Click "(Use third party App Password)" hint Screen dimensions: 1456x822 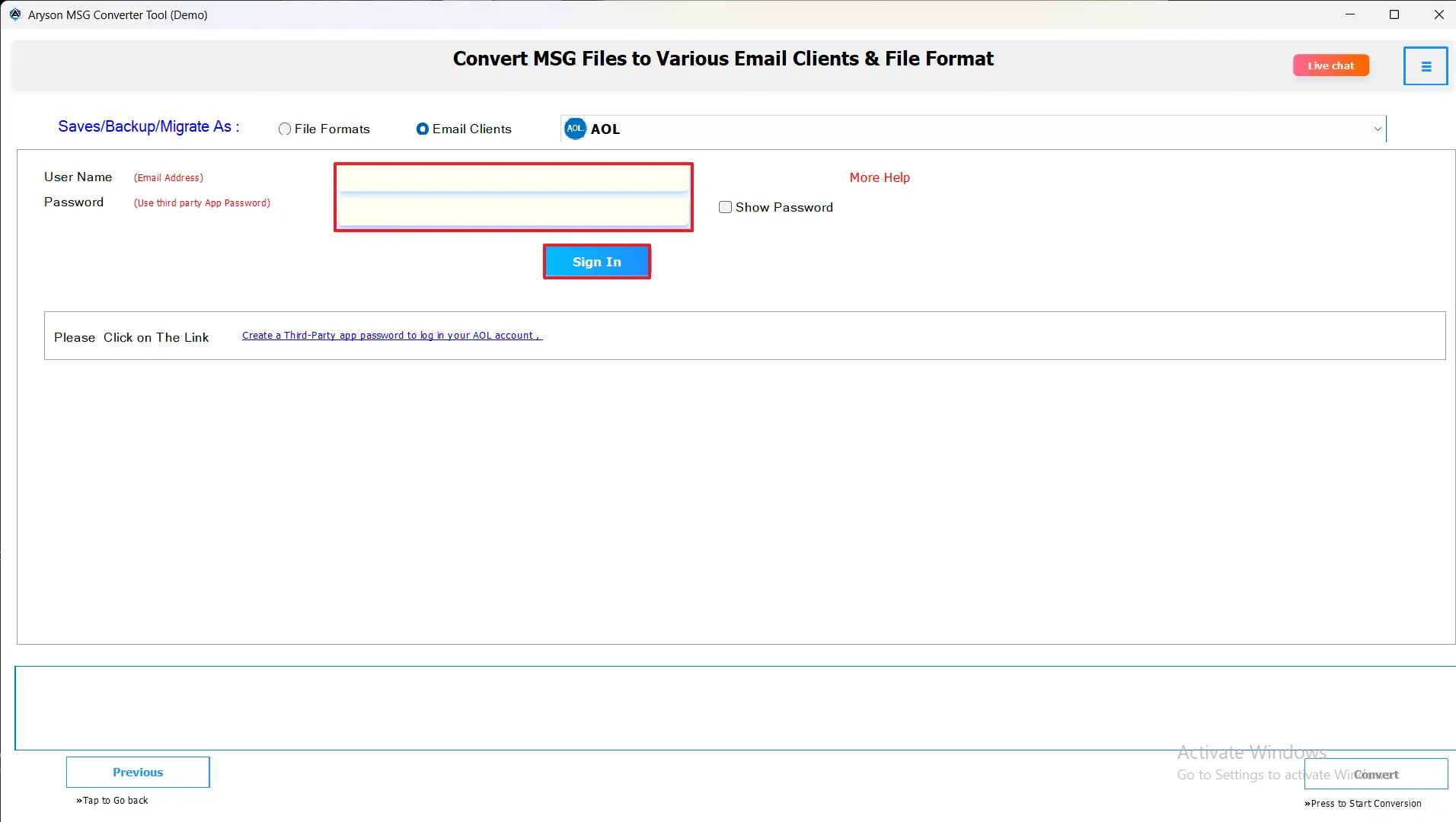[202, 203]
